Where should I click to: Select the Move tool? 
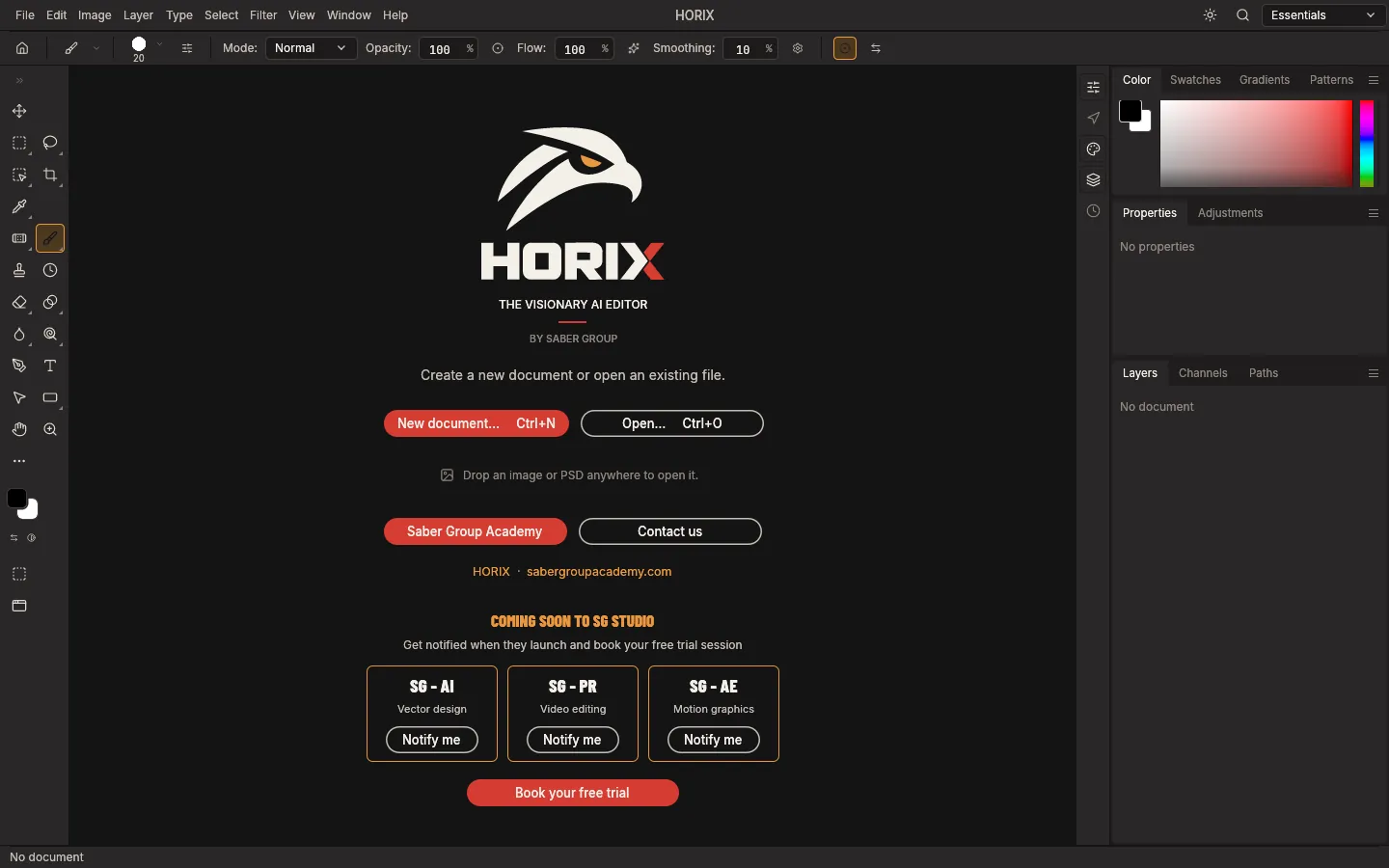pos(19,111)
